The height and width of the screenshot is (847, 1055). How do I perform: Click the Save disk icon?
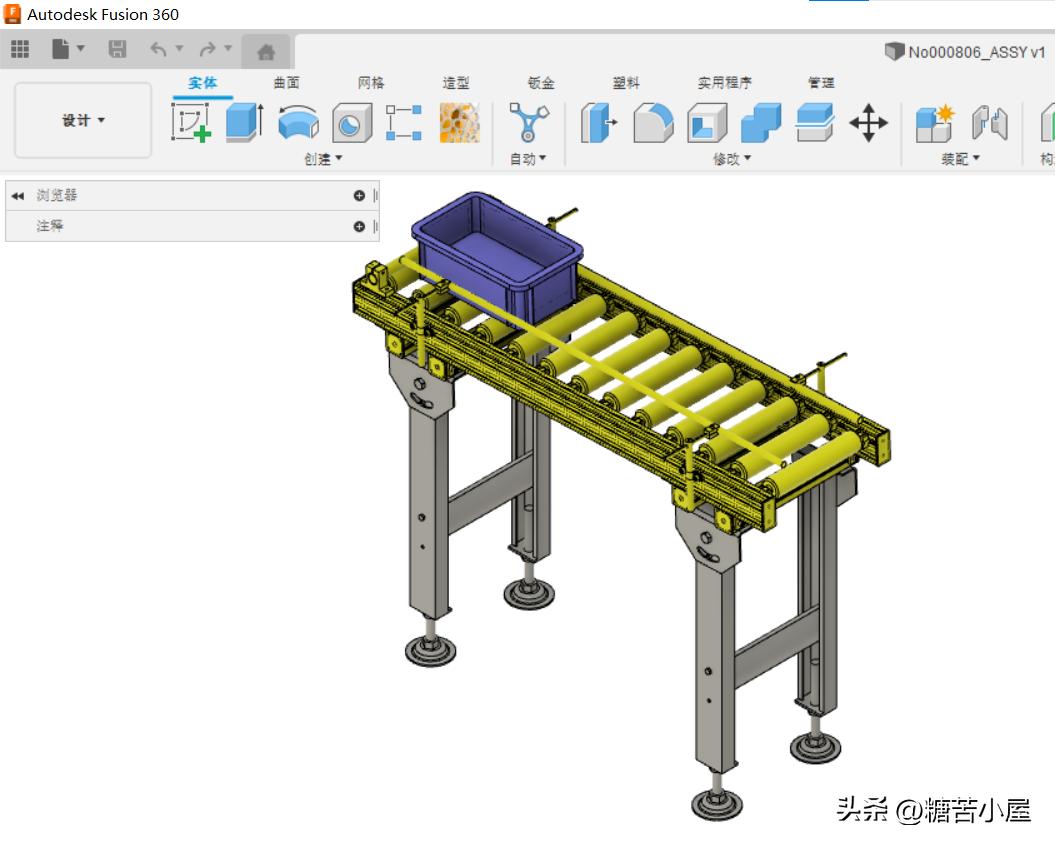[x=117, y=49]
